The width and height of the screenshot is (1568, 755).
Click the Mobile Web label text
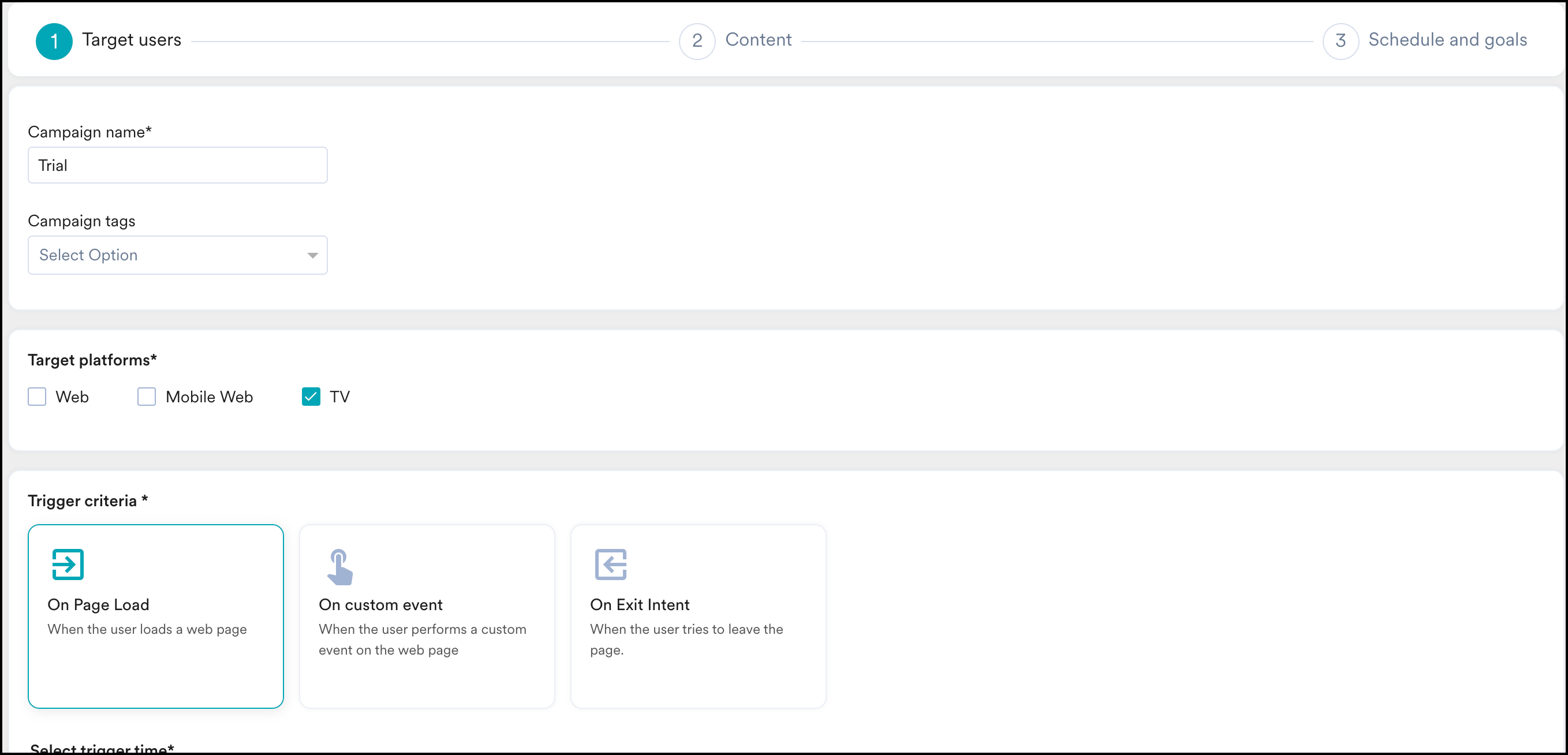coord(209,397)
